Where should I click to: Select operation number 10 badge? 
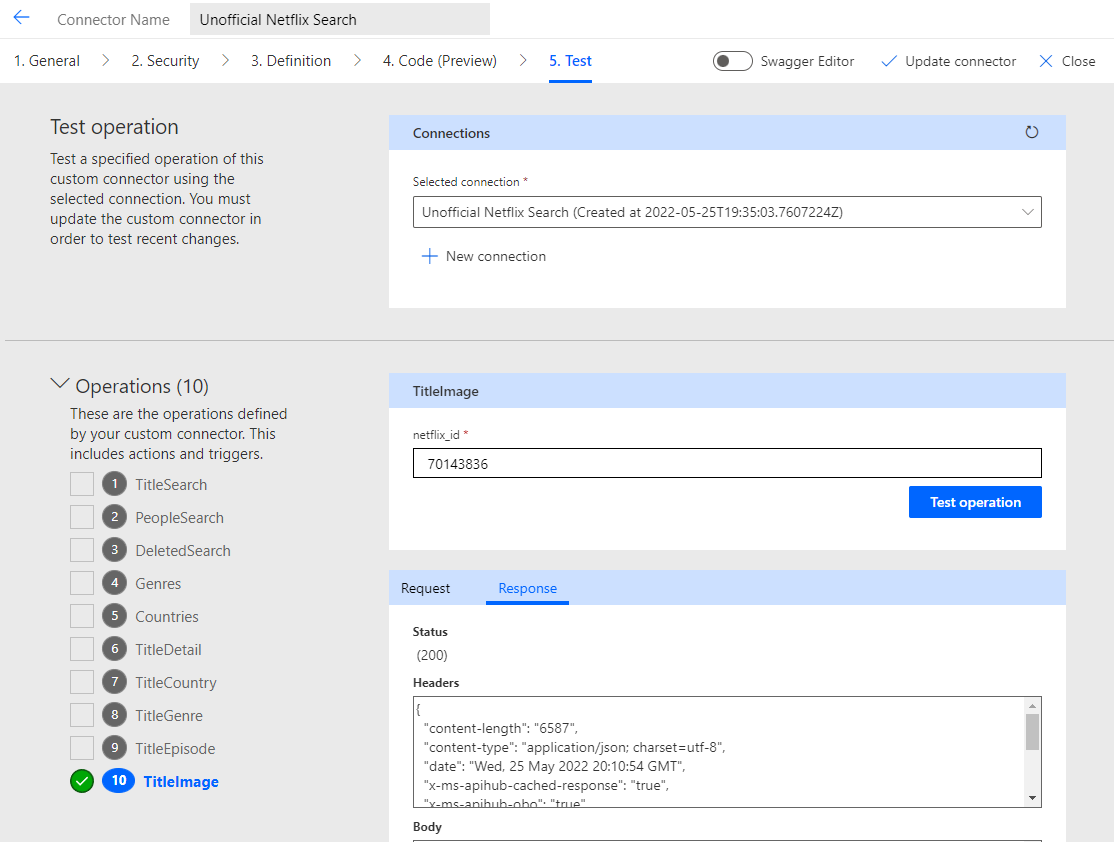[119, 781]
